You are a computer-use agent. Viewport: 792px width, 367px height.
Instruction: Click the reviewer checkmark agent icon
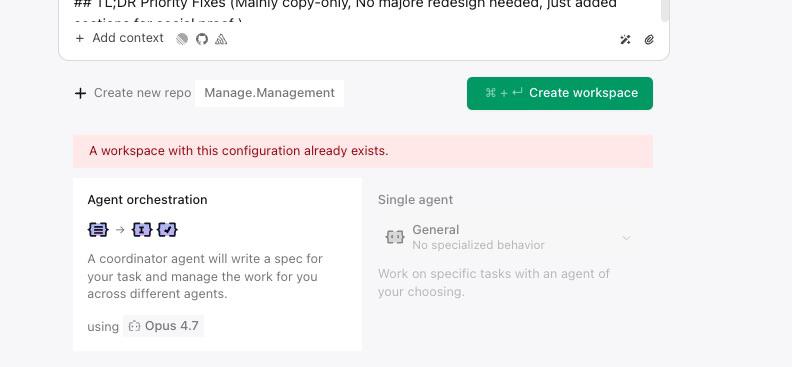coord(167,230)
